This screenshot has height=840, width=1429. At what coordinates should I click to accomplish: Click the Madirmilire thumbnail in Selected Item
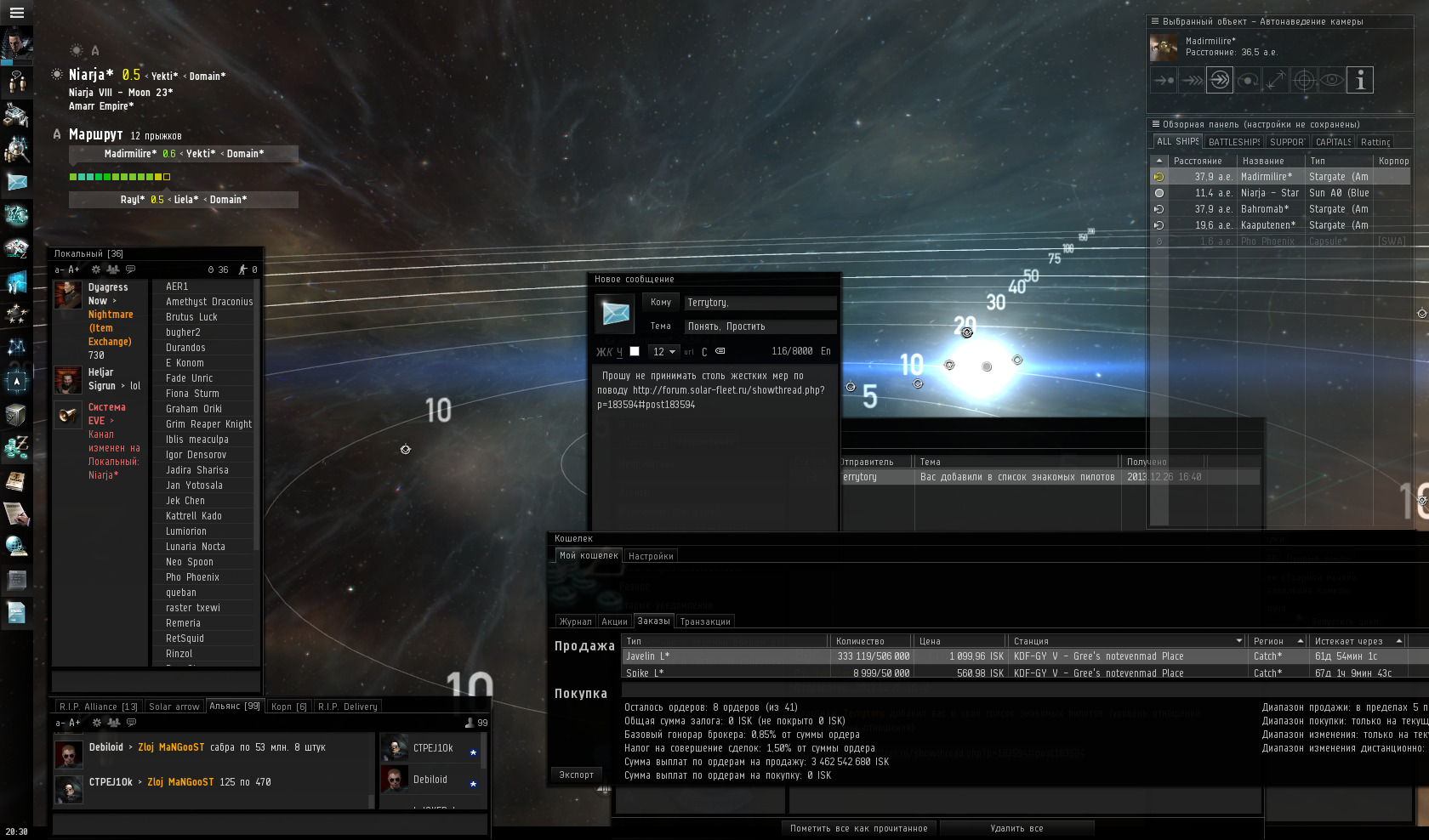(x=1164, y=48)
